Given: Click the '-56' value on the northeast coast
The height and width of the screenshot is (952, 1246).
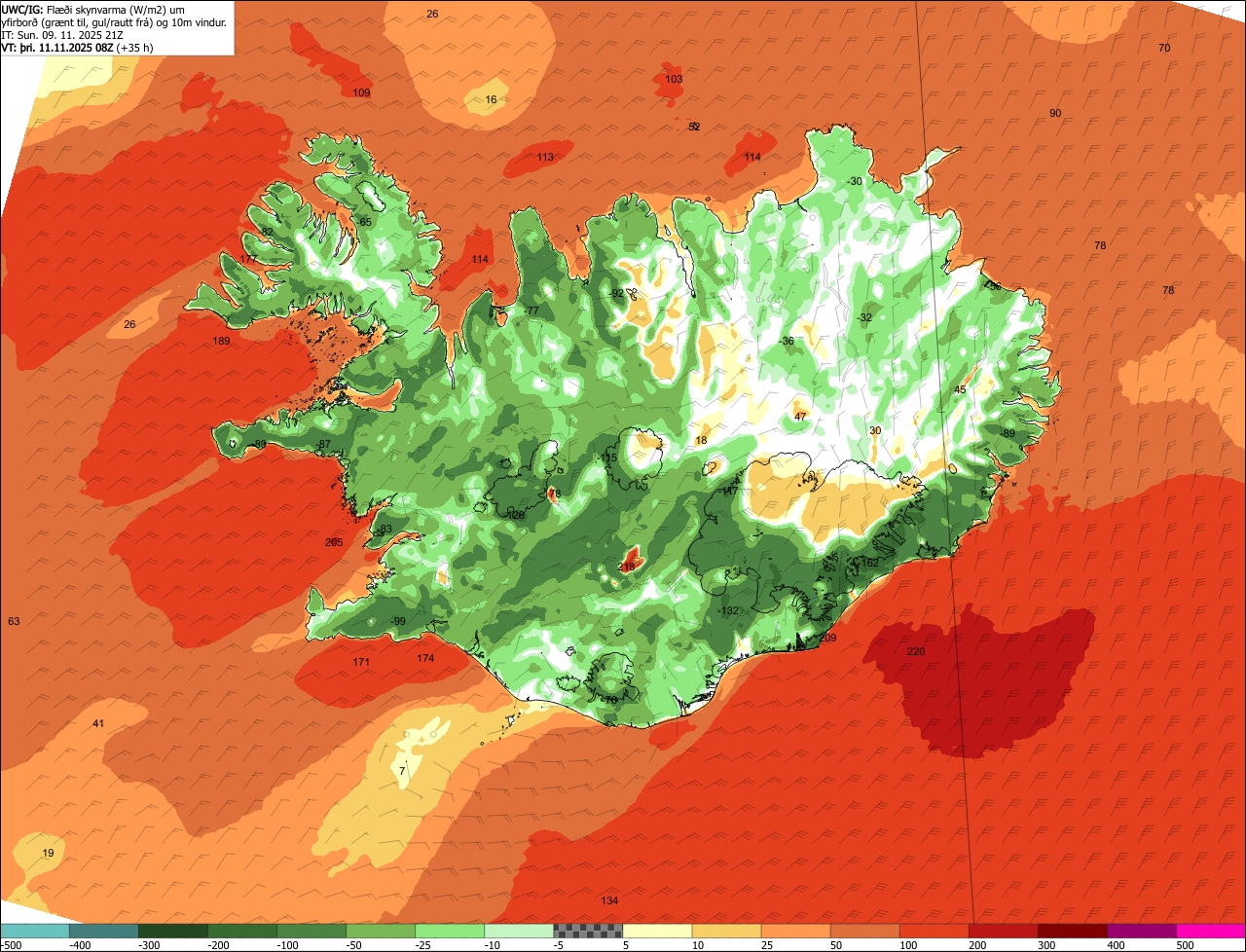Looking at the screenshot, I should [992, 287].
